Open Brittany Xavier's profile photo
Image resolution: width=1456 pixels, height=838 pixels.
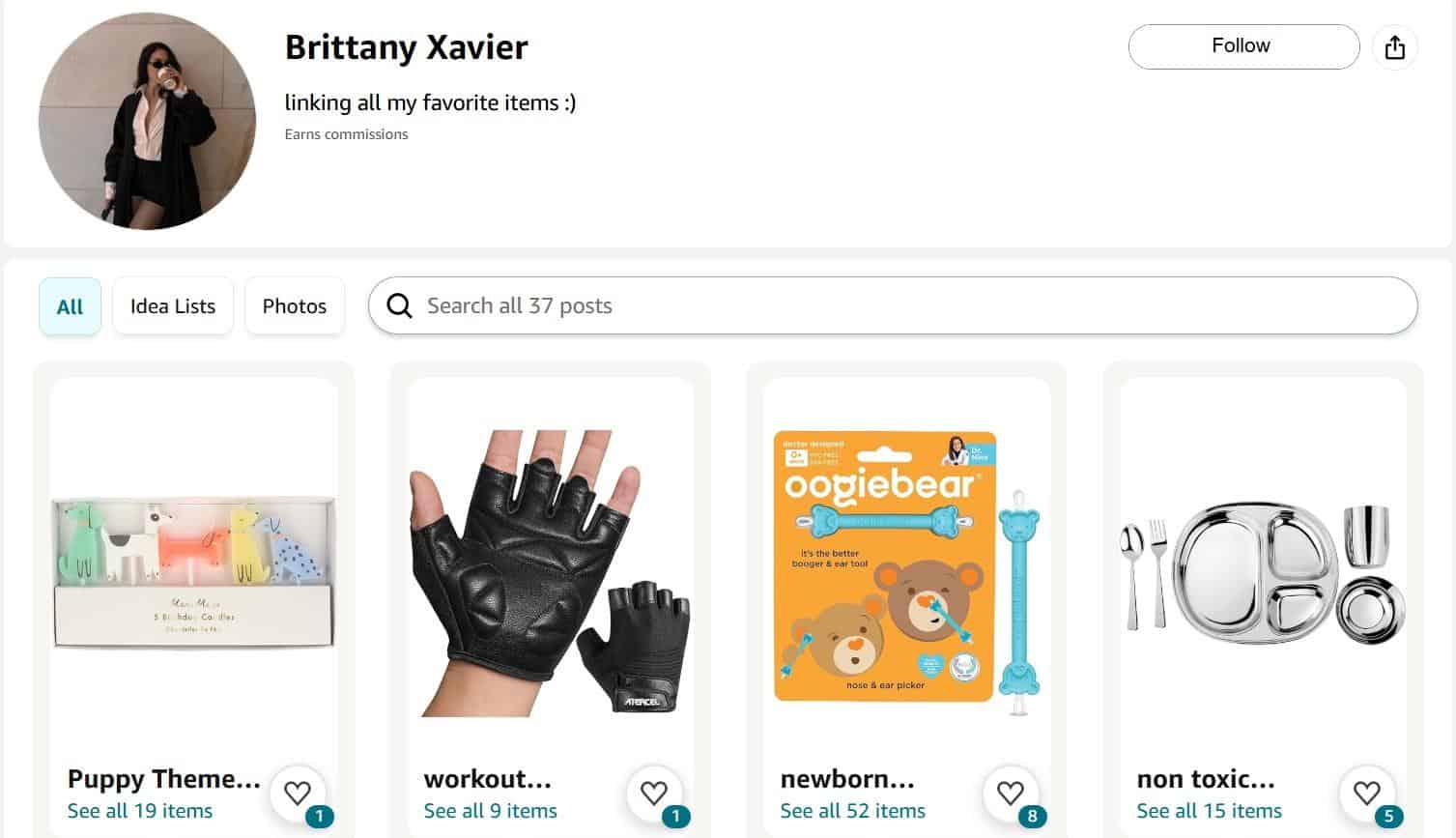[x=147, y=121]
